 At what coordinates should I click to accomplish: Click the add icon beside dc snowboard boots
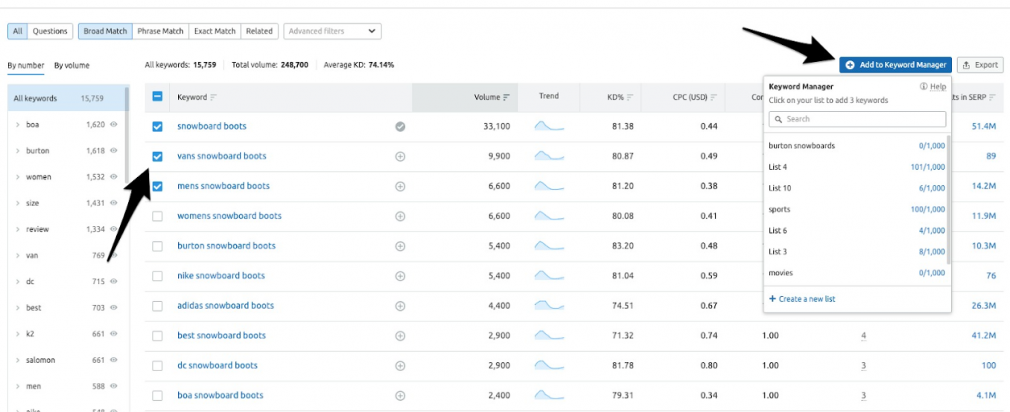400,366
